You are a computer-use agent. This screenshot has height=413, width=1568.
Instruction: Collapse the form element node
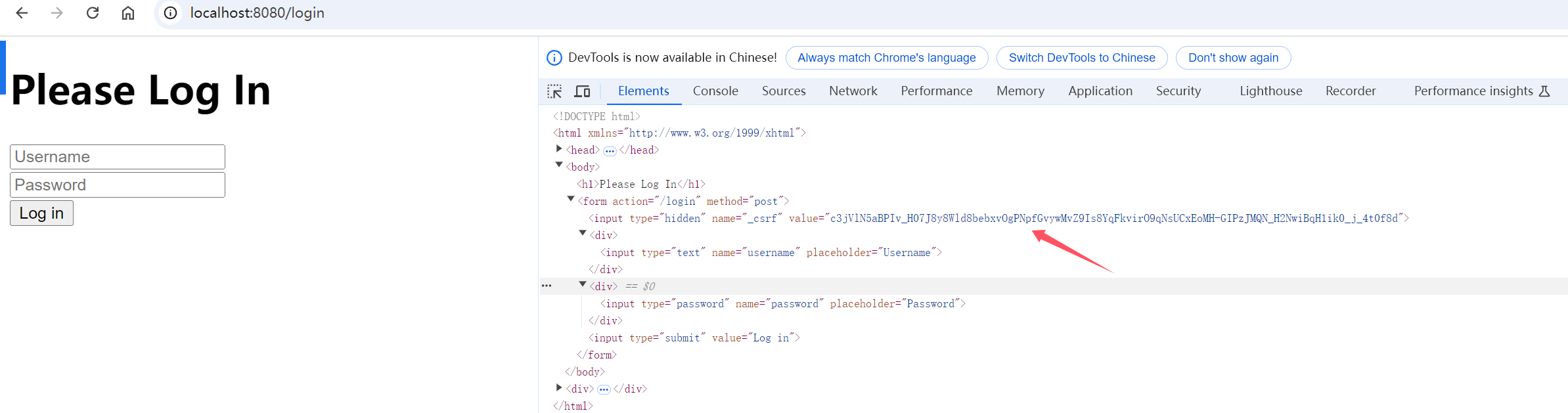571,200
